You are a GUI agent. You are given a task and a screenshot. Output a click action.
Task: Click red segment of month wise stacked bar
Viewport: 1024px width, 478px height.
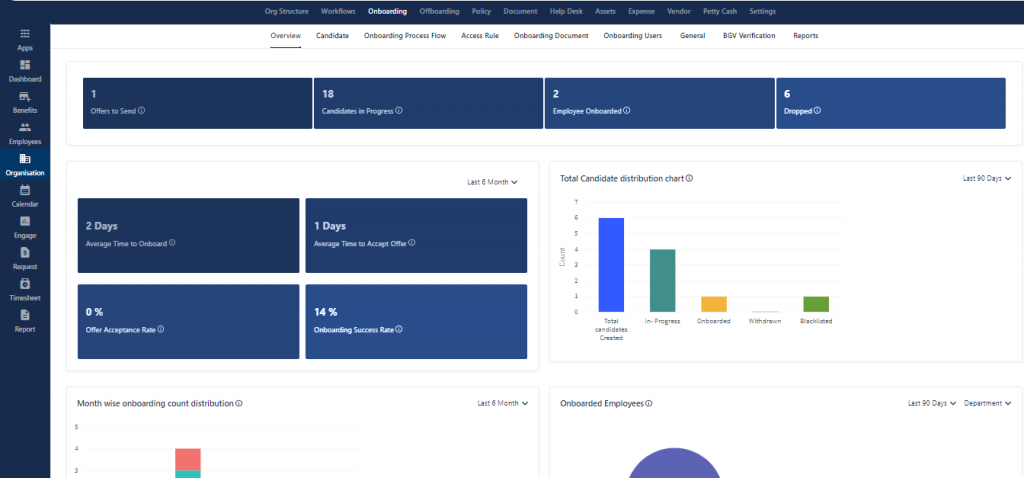point(188,459)
